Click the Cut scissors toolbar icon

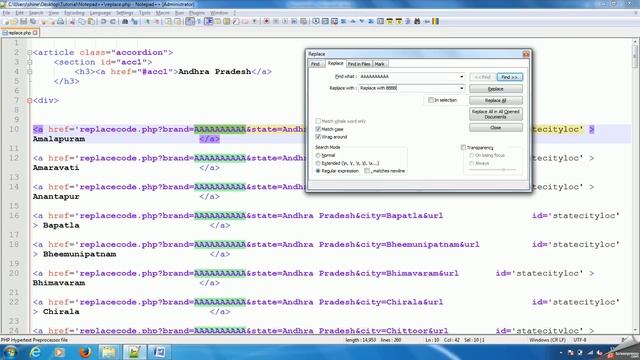tap(72, 21)
